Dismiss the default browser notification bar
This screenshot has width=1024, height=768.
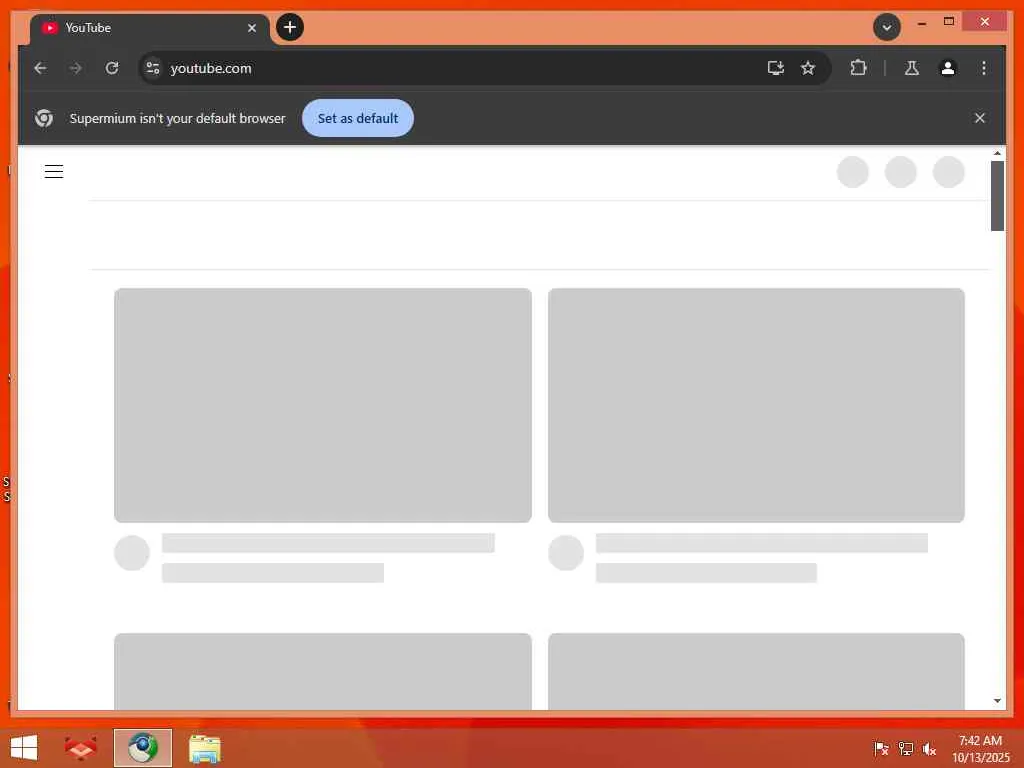pyautogui.click(x=980, y=118)
